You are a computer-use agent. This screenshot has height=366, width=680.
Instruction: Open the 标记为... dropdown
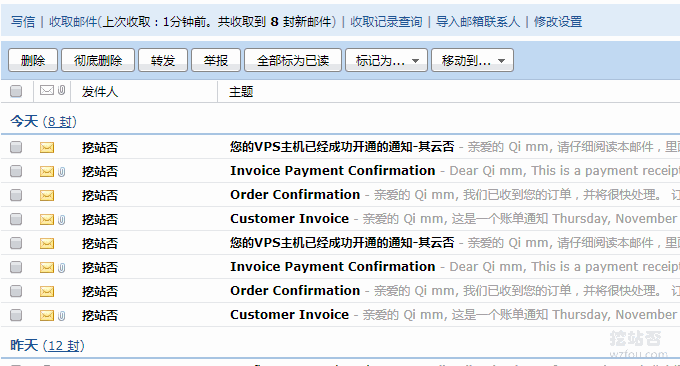[386, 60]
